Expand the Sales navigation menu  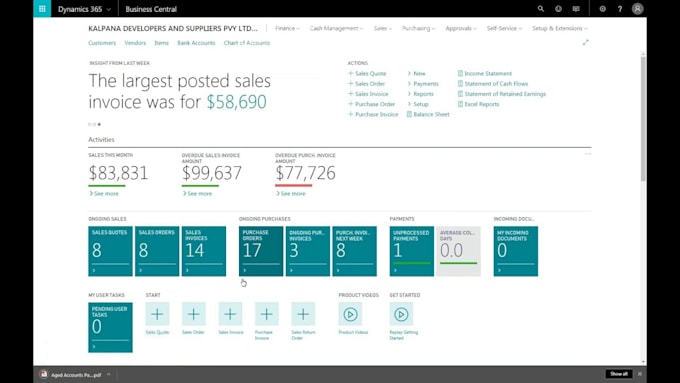click(x=382, y=28)
